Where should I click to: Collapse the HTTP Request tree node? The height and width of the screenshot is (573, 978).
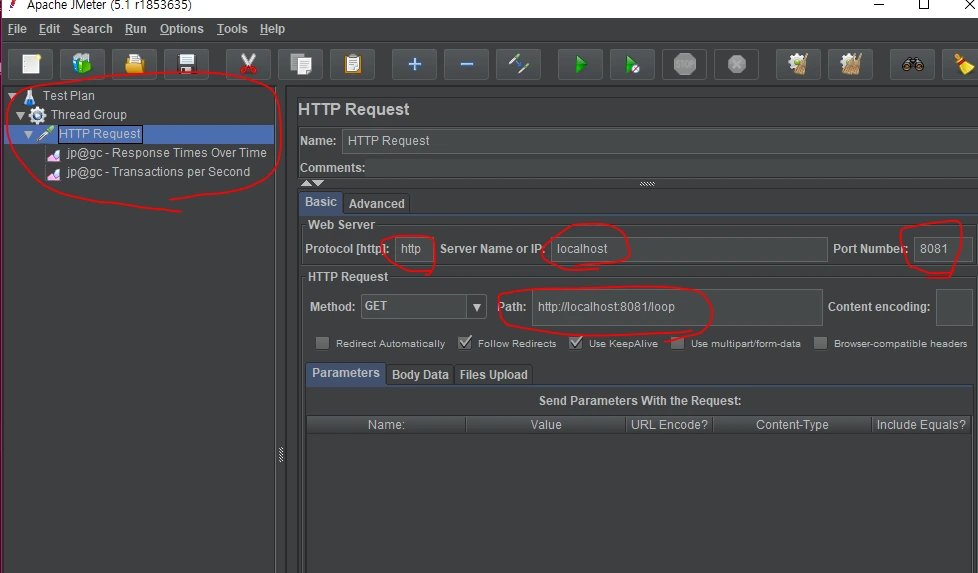click(x=29, y=134)
